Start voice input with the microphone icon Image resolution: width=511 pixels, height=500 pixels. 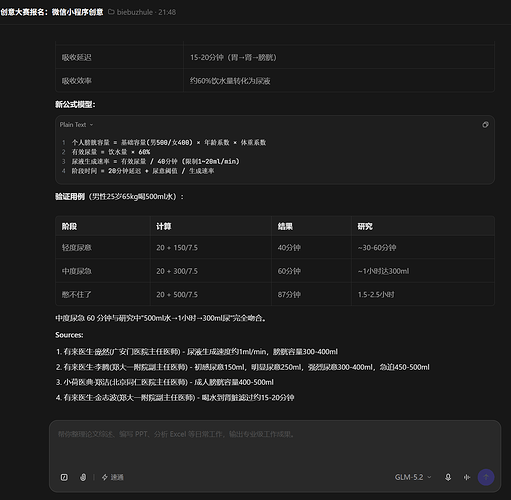point(448,477)
